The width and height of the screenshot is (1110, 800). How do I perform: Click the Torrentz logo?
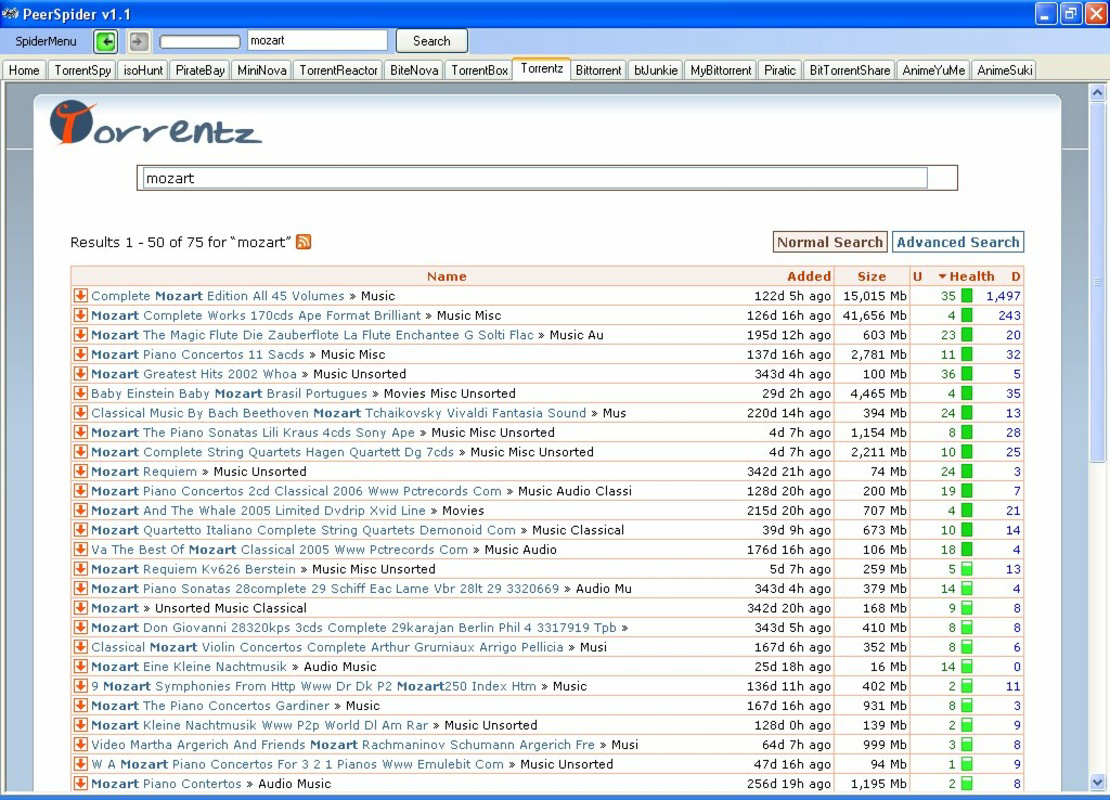[156, 124]
